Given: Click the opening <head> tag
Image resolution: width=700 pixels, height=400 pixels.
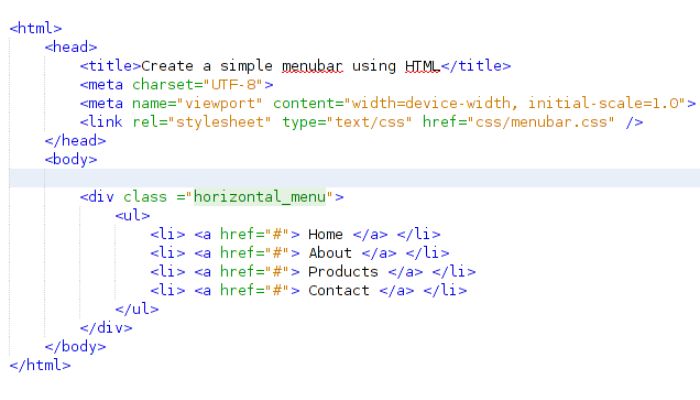Looking at the screenshot, I should coord(71,47).
